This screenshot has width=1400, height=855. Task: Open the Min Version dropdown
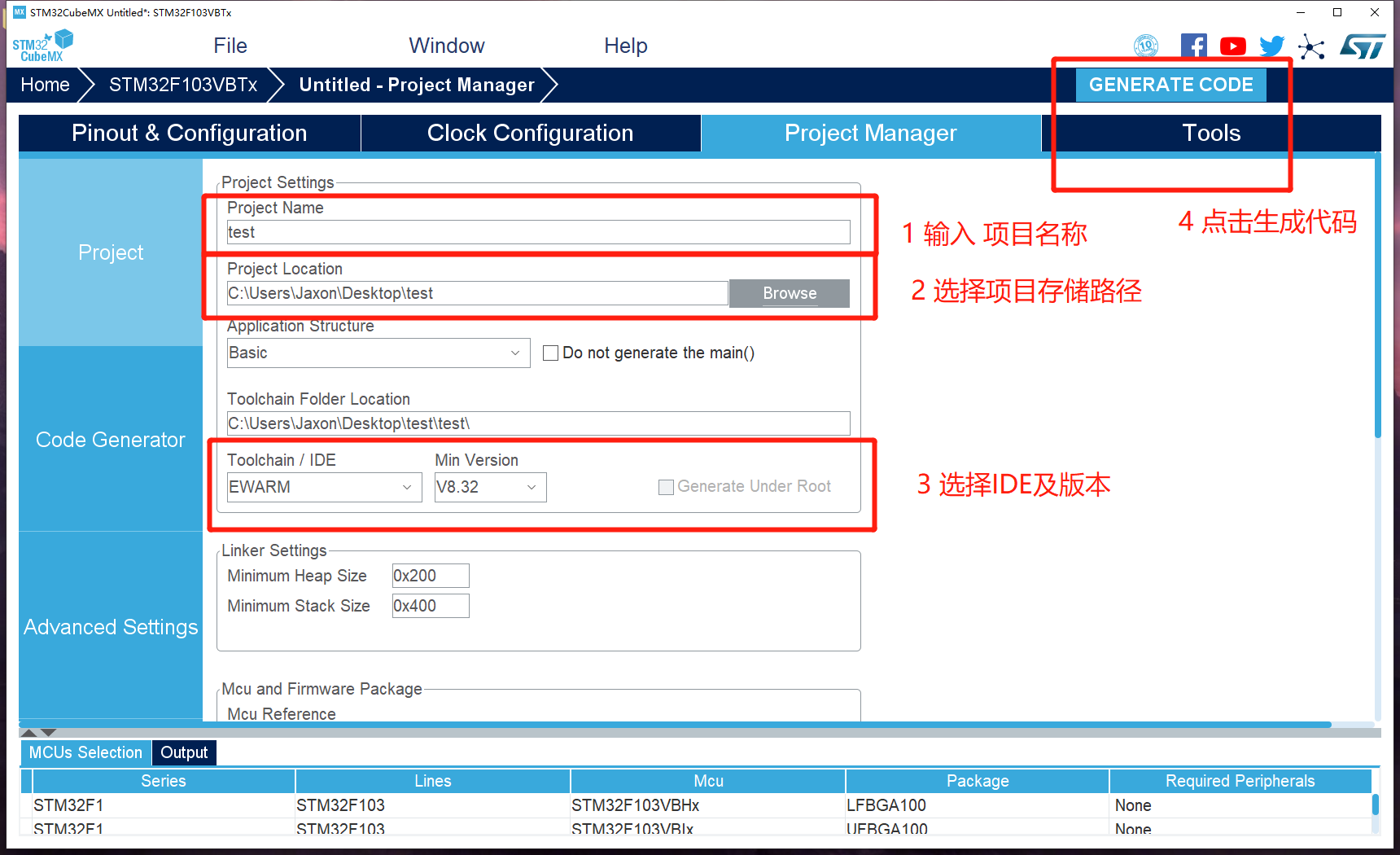tap(490, 487)
